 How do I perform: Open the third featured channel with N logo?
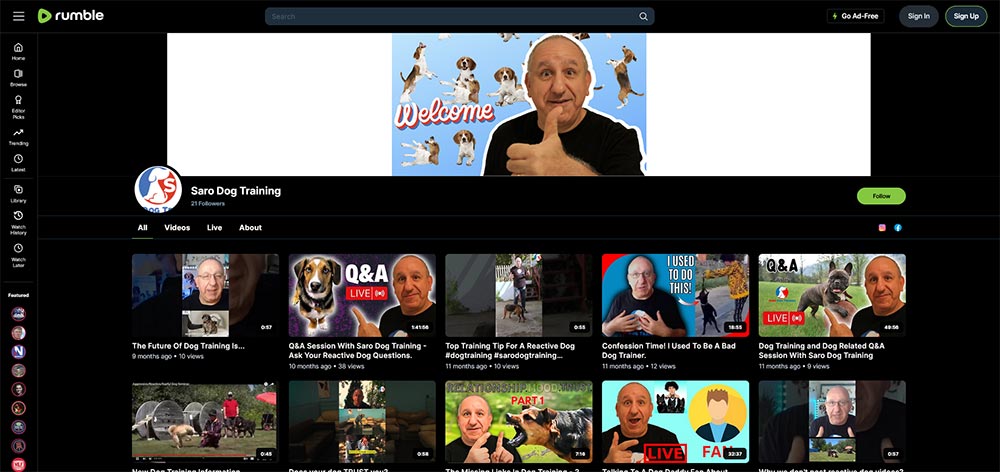(x=18, y=351)
